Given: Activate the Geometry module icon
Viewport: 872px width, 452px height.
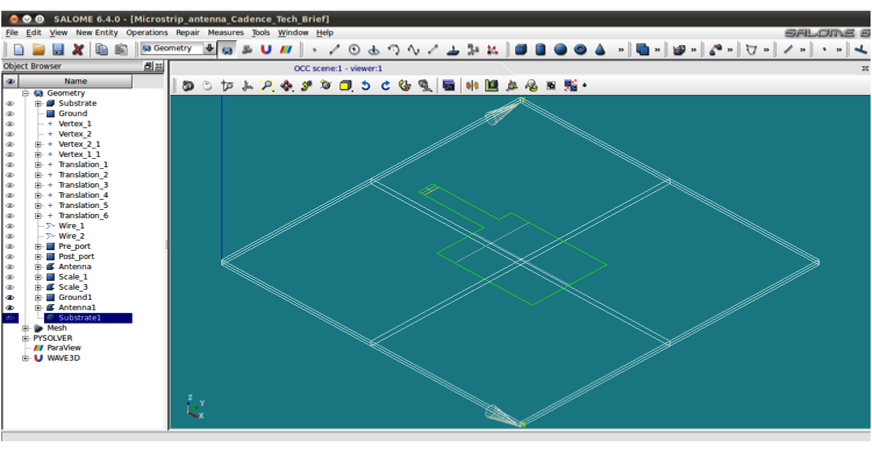Looking at the screenshot, I should 227,49.
